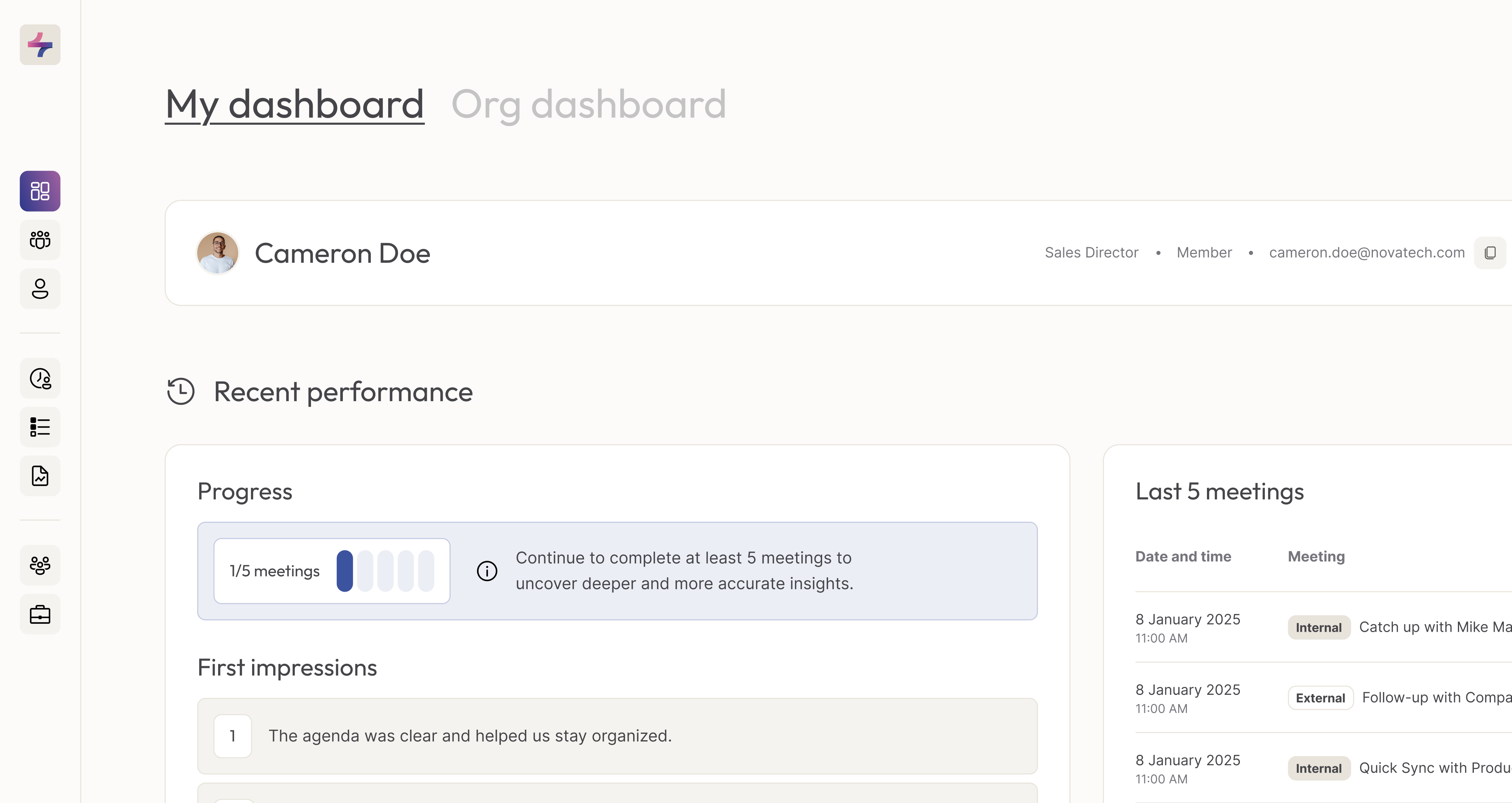Click the Progress section heading
Screen dimensions: 1512x803
(x=245, y=491)
